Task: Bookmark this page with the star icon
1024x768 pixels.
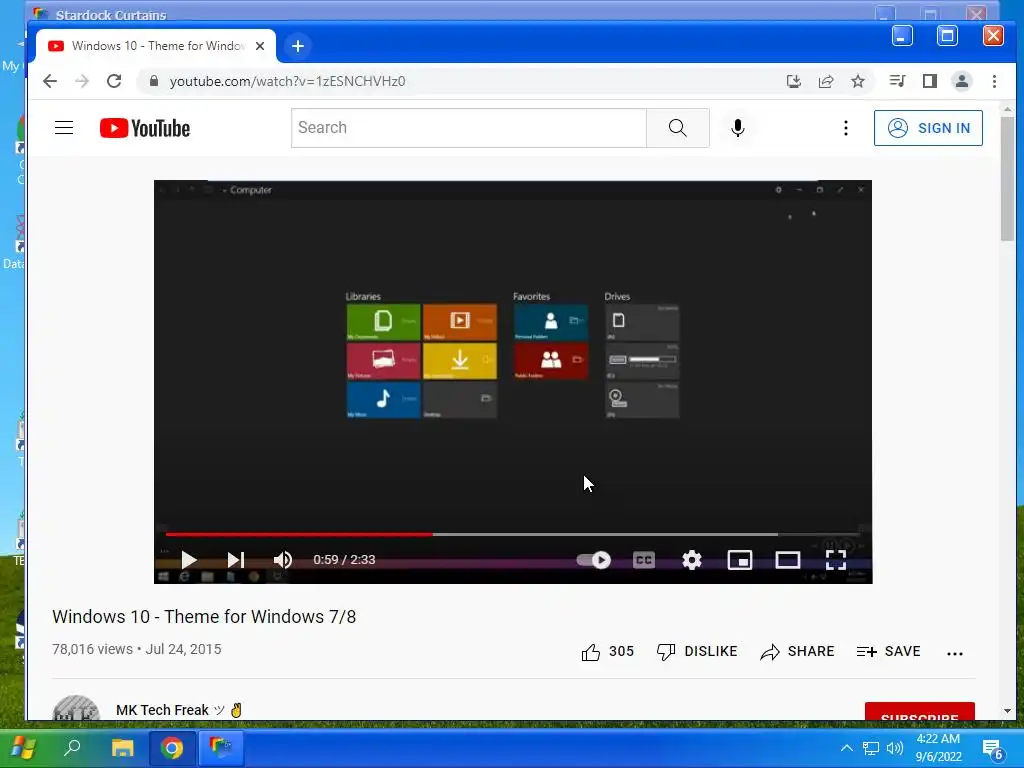Action: pyautogui.click(x=857, y=81)
